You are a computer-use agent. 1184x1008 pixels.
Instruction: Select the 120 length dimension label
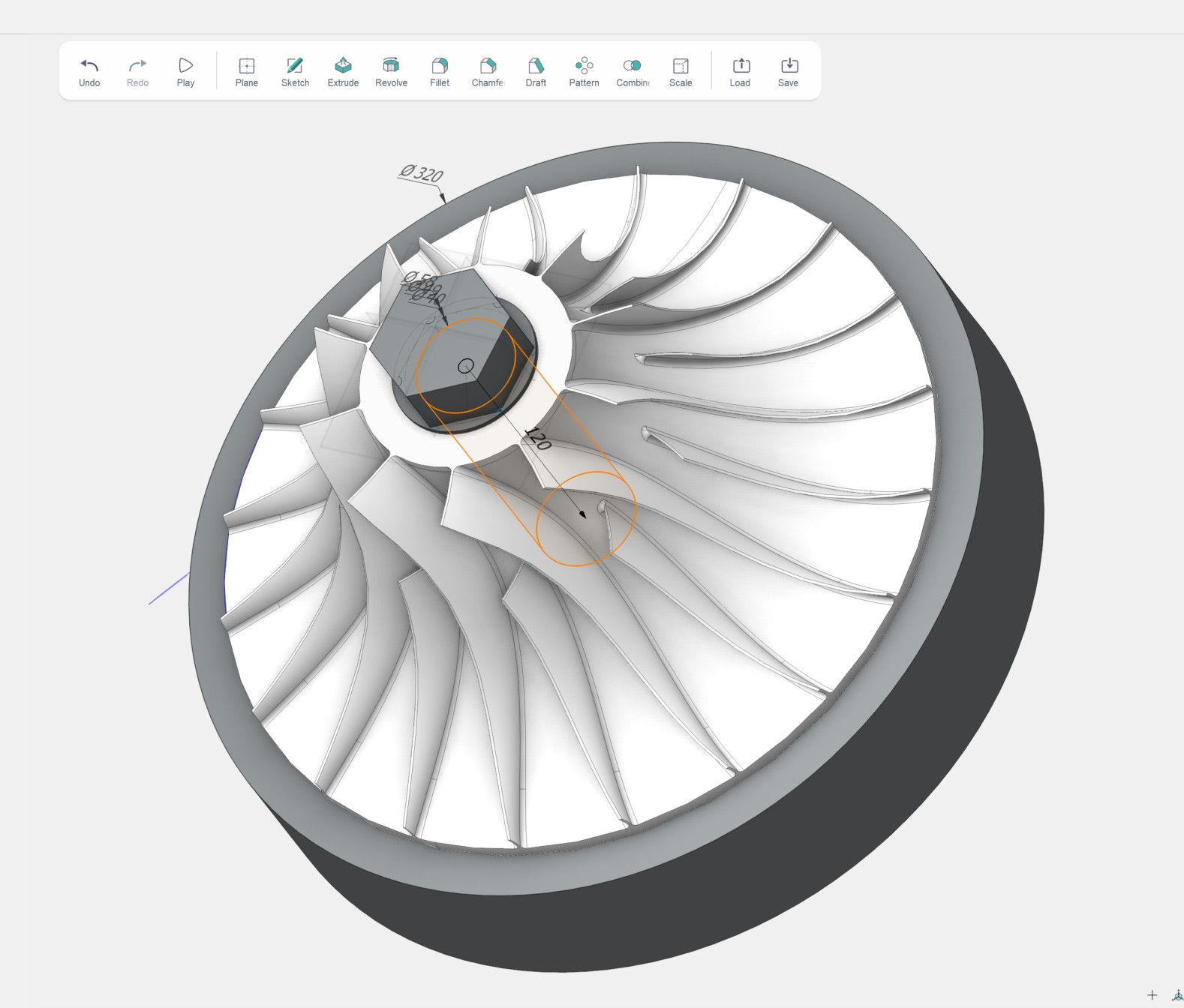pos(537,438)
